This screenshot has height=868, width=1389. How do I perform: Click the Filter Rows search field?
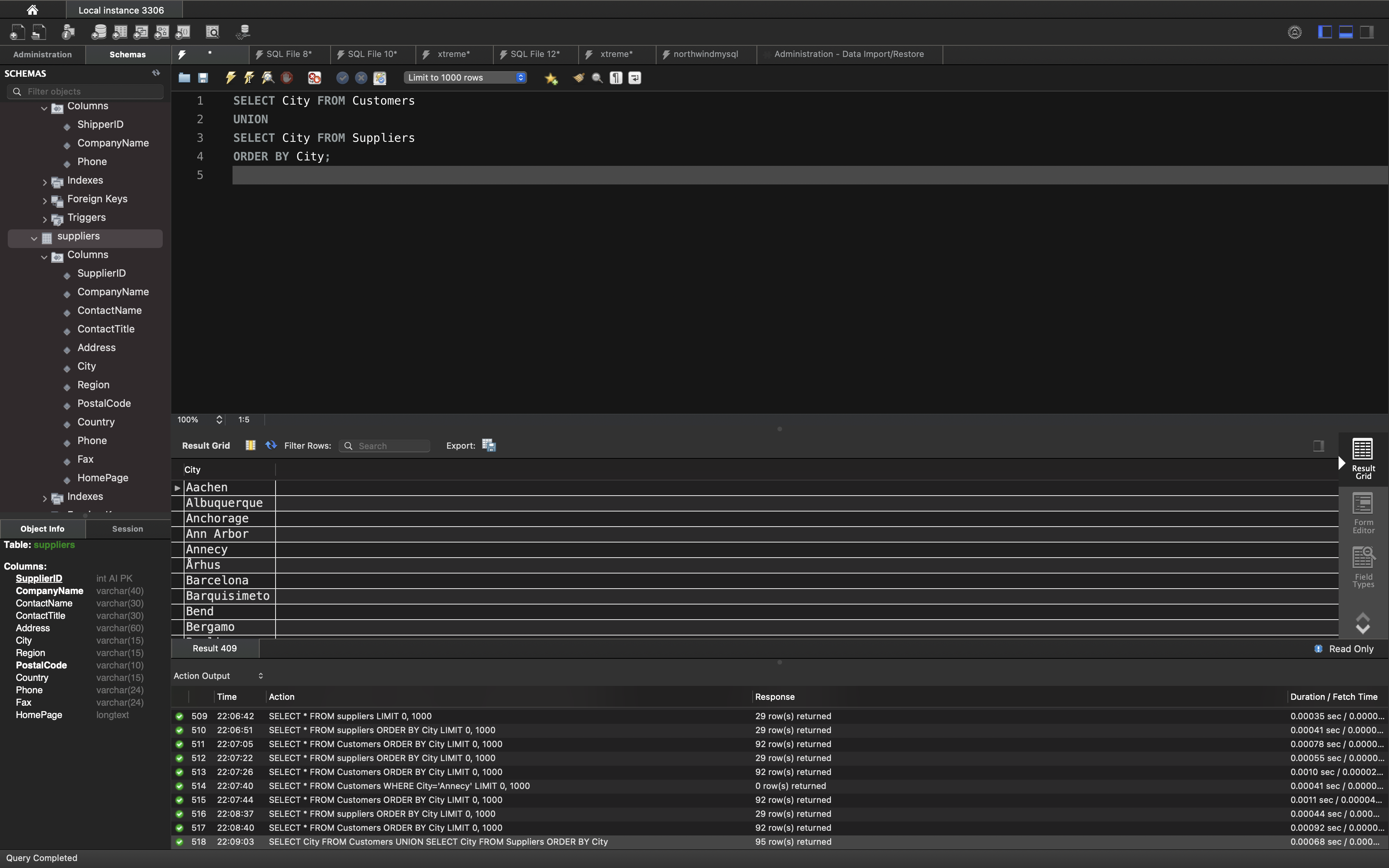(x=391, y=446)
